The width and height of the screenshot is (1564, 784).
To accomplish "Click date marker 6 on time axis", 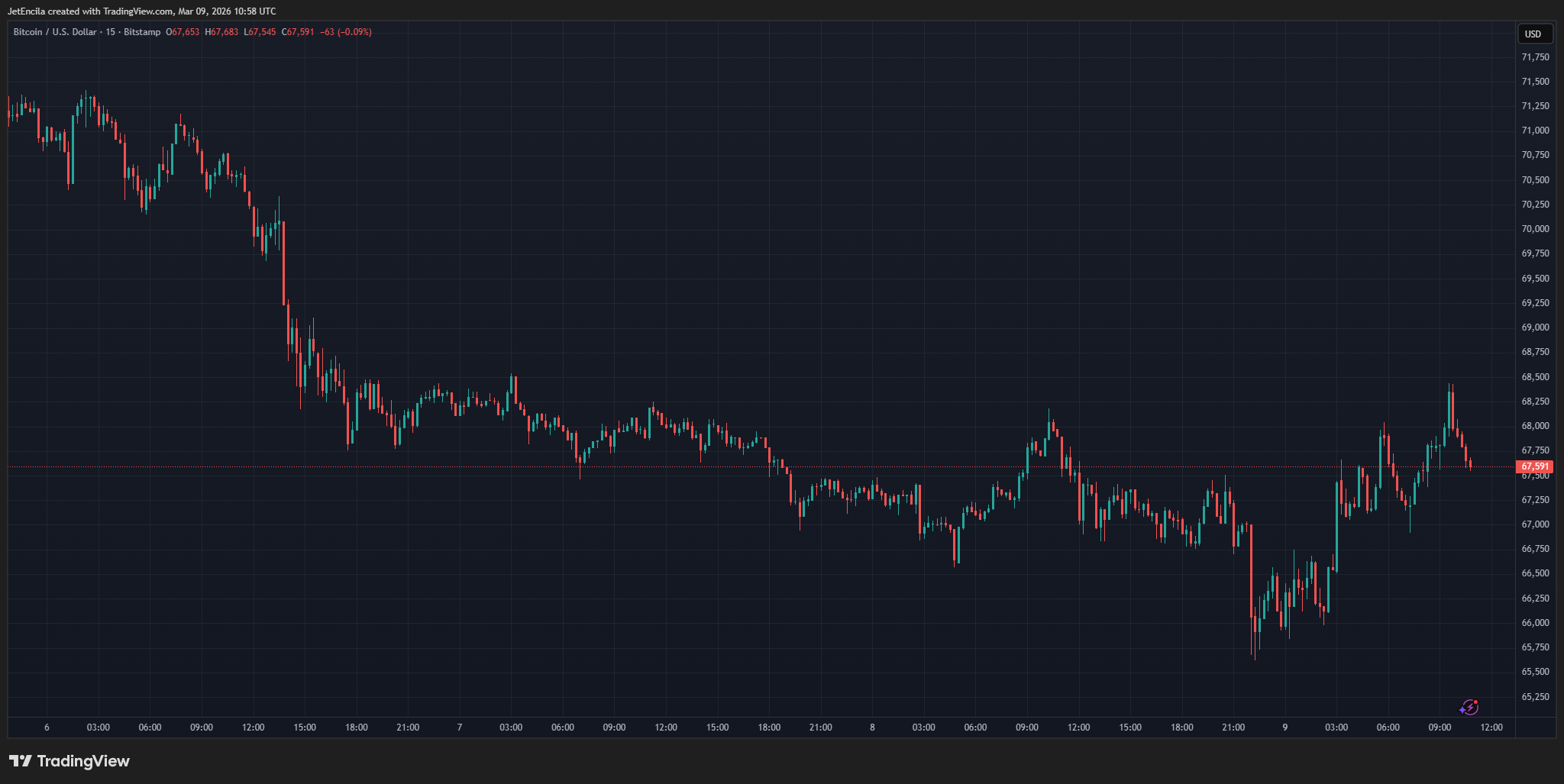I will [47, 728].
